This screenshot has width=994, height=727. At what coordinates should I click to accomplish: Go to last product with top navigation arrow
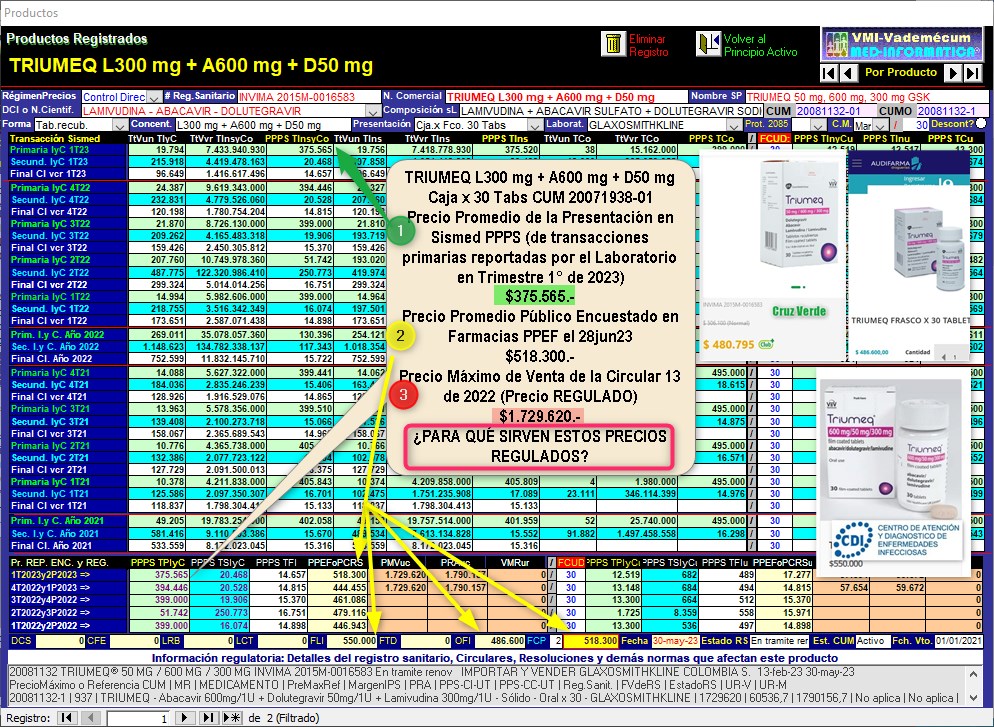(x=972, y=73)
